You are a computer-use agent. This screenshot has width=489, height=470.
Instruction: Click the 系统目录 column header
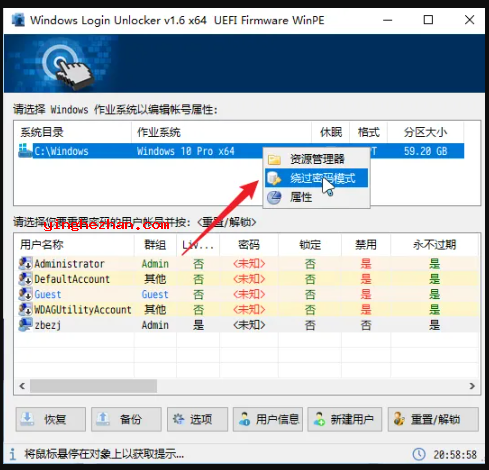point(73,132)
